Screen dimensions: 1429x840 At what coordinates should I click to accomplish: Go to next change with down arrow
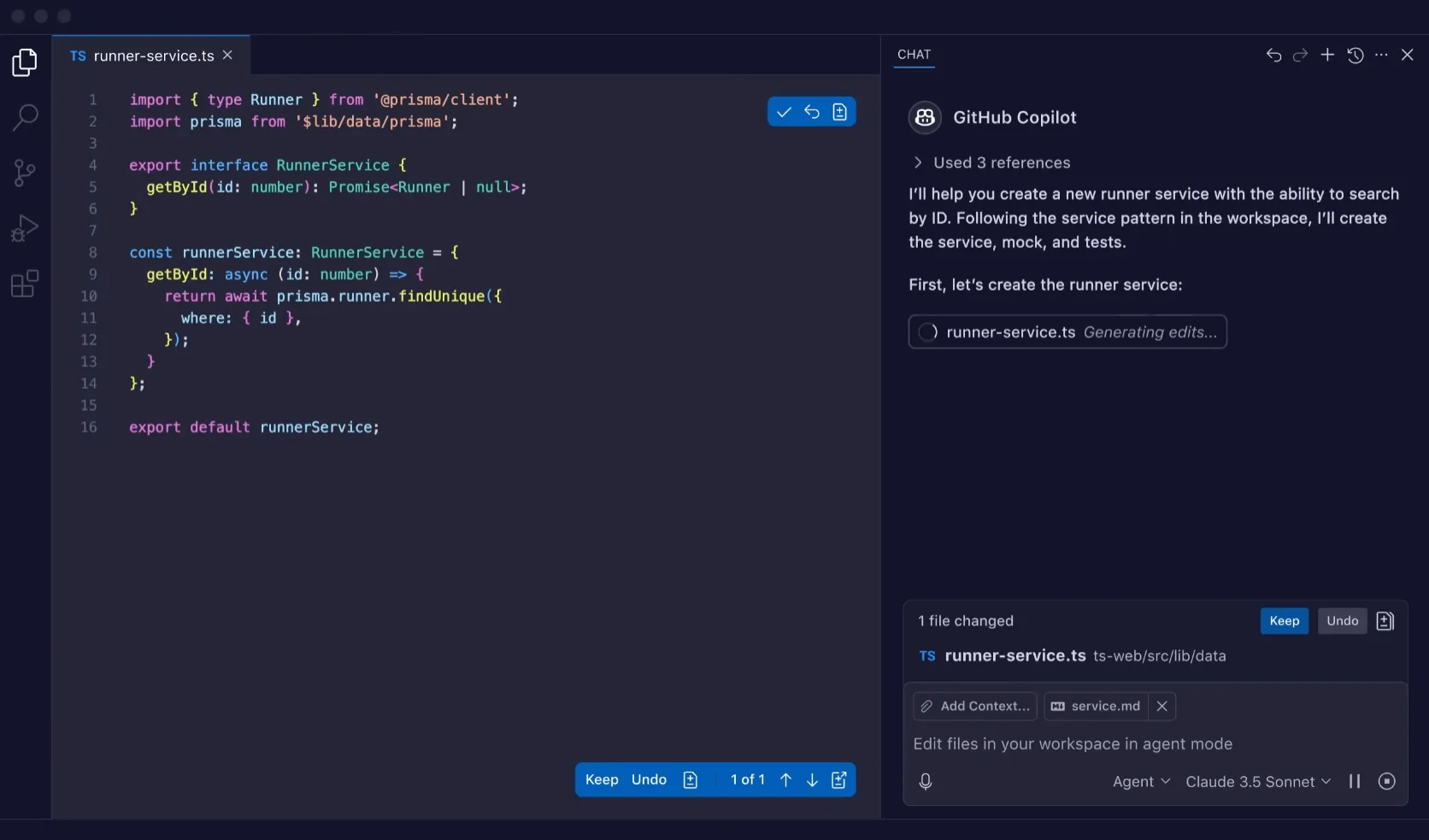click(812, 779)
